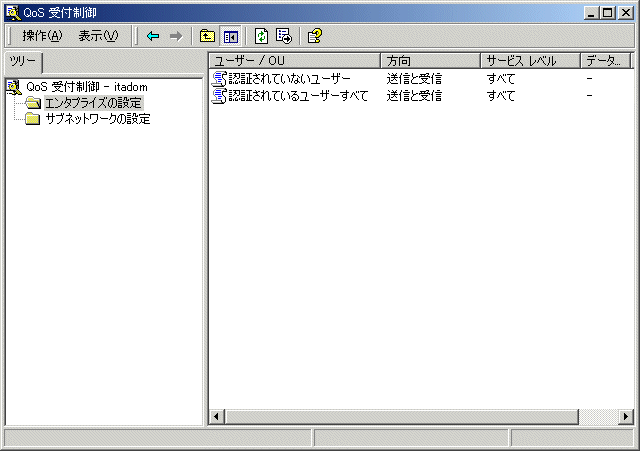Toggle the console tree show/hide icon
This screenshot has width=640, height=451.
231,36
